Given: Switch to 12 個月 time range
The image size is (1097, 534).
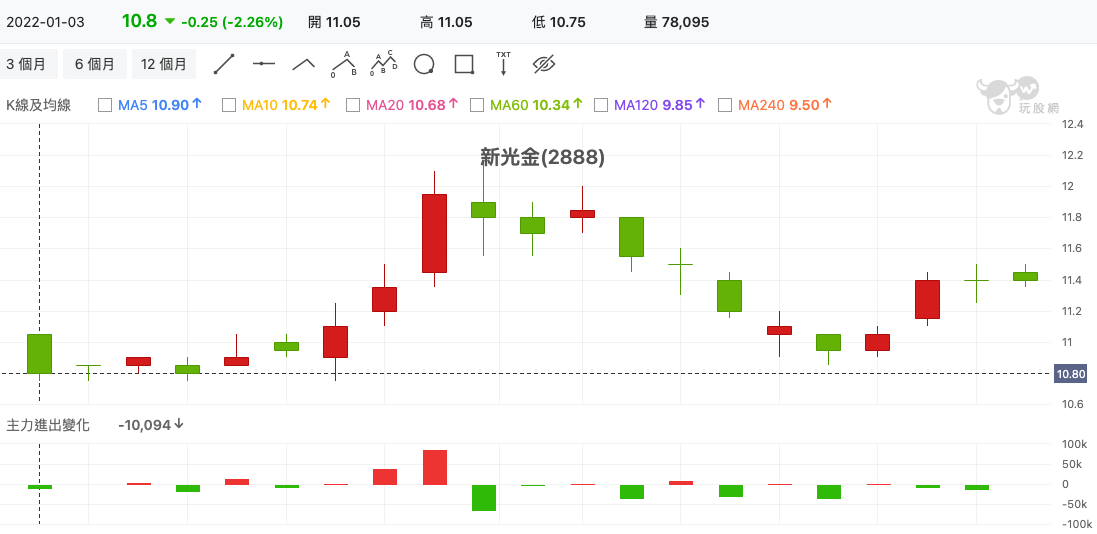Looking at the screenshot, I should [x=164, y=64].
